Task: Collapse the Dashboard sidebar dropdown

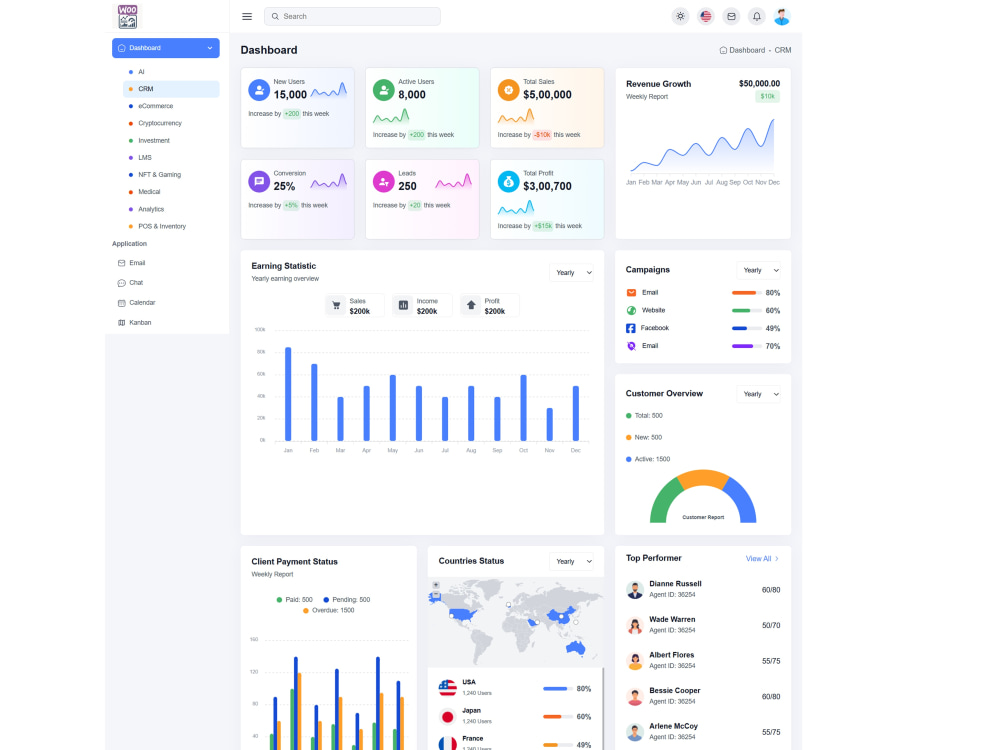Action: (x=166, y=48)
